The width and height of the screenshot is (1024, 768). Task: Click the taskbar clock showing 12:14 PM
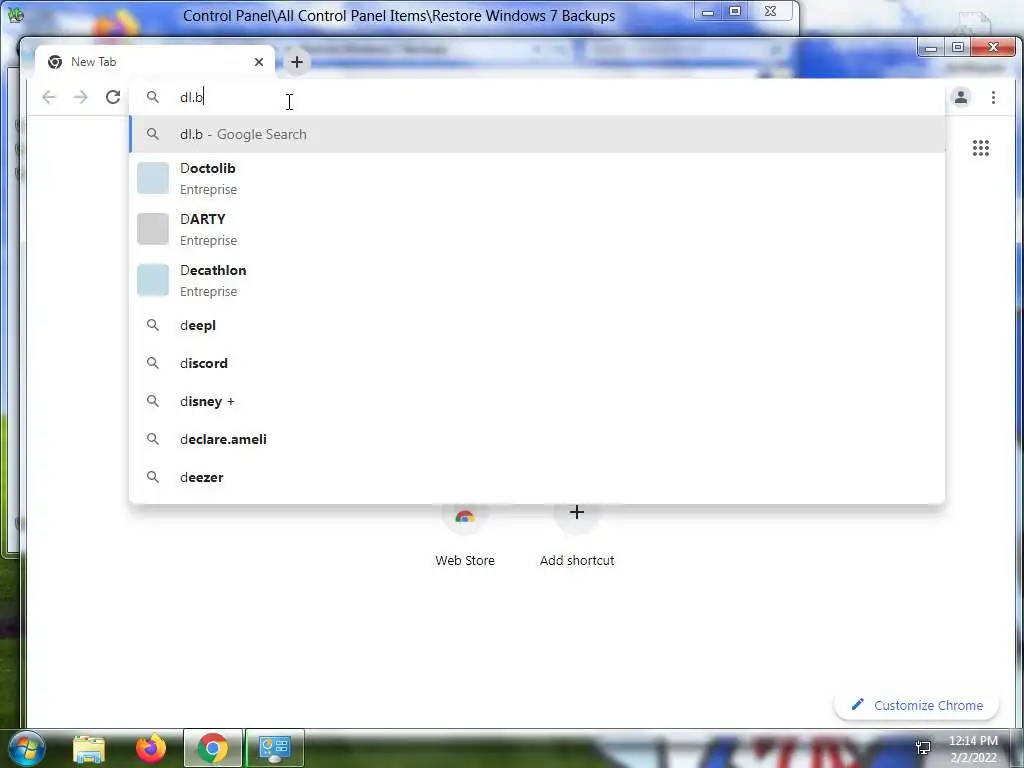pyautogui.click(x=973, y=749)
